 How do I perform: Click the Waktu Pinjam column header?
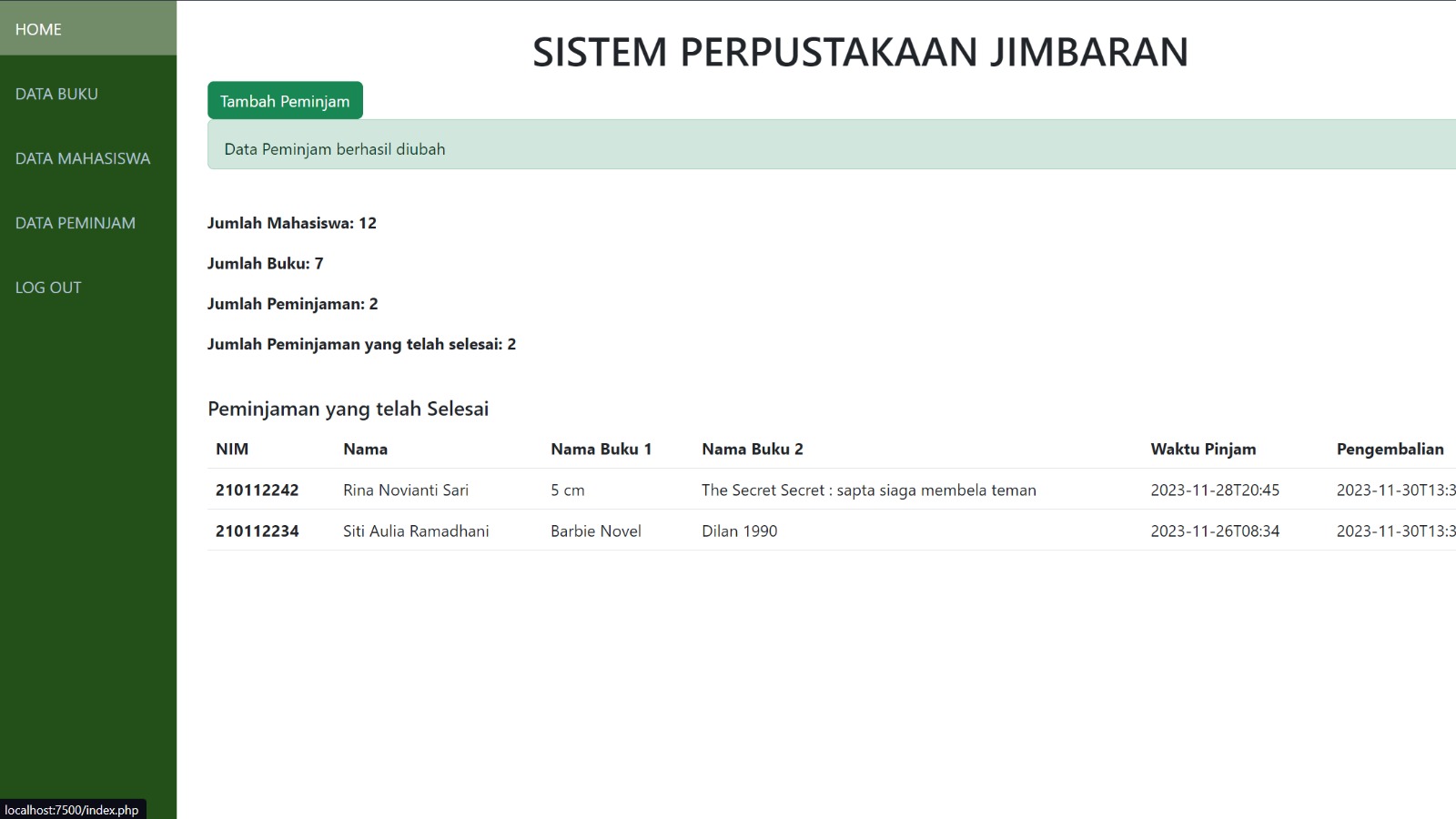1203,449
